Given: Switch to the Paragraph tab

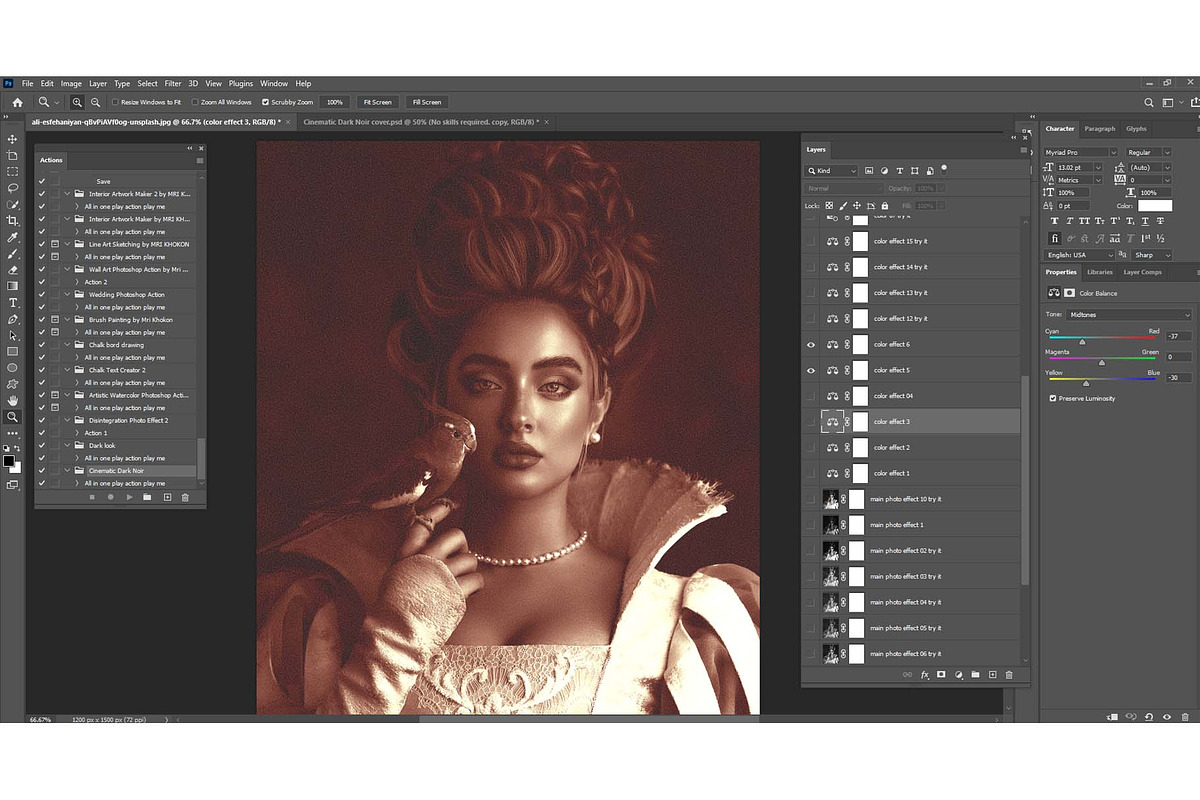Looking at the screenshot, I should 1099,129.
